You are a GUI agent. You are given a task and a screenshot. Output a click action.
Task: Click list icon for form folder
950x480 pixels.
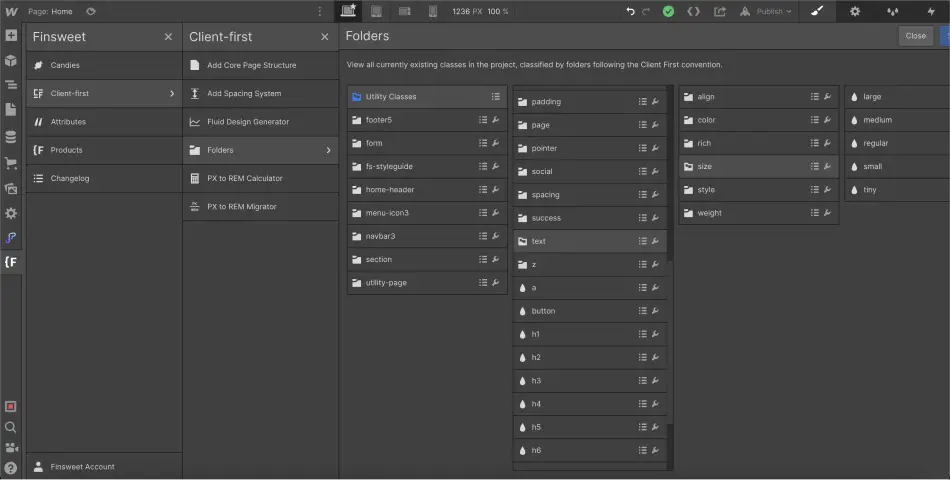[483, 143]
